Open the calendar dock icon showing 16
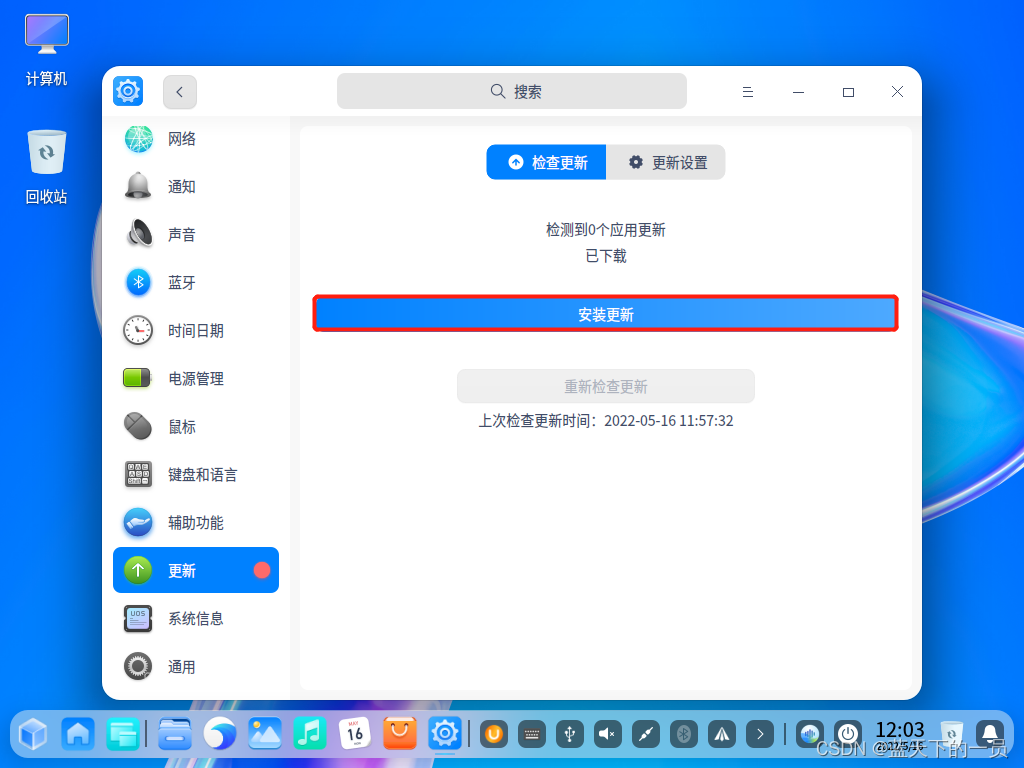 click(355, 734)
